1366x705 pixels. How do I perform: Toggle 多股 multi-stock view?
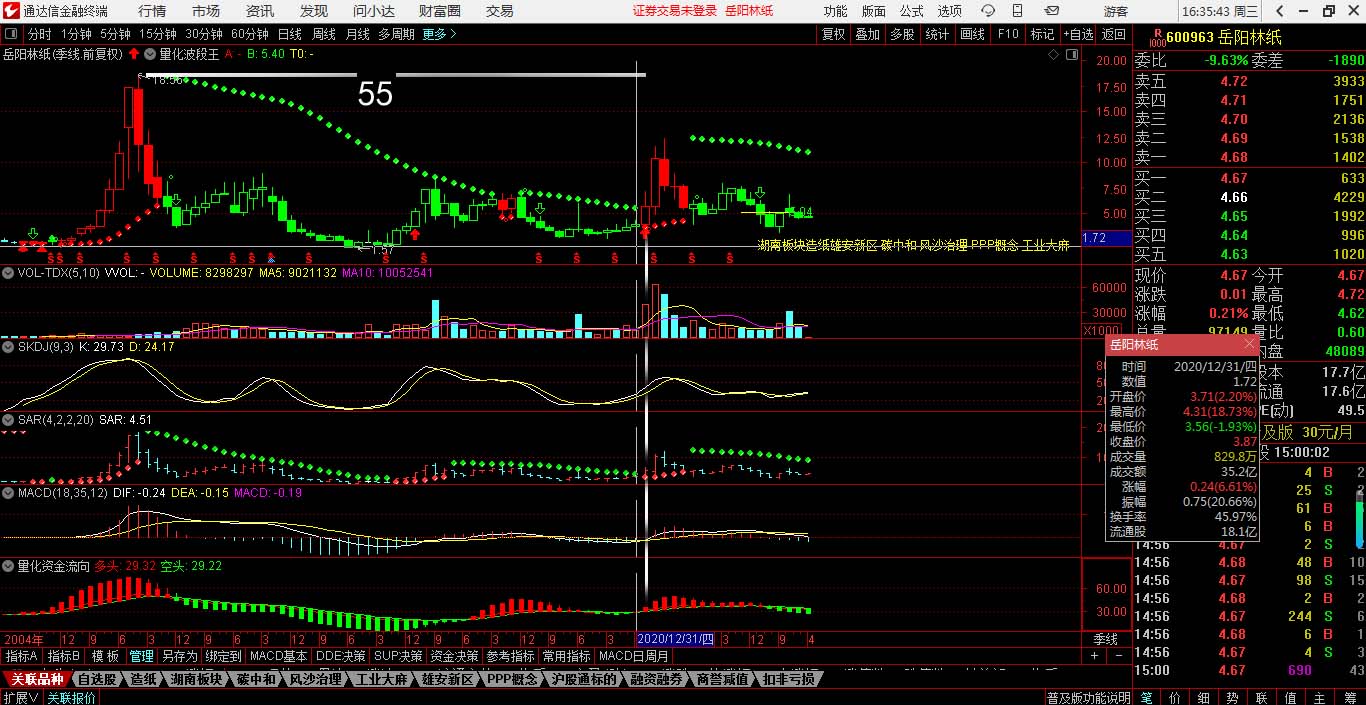point(902,34)
